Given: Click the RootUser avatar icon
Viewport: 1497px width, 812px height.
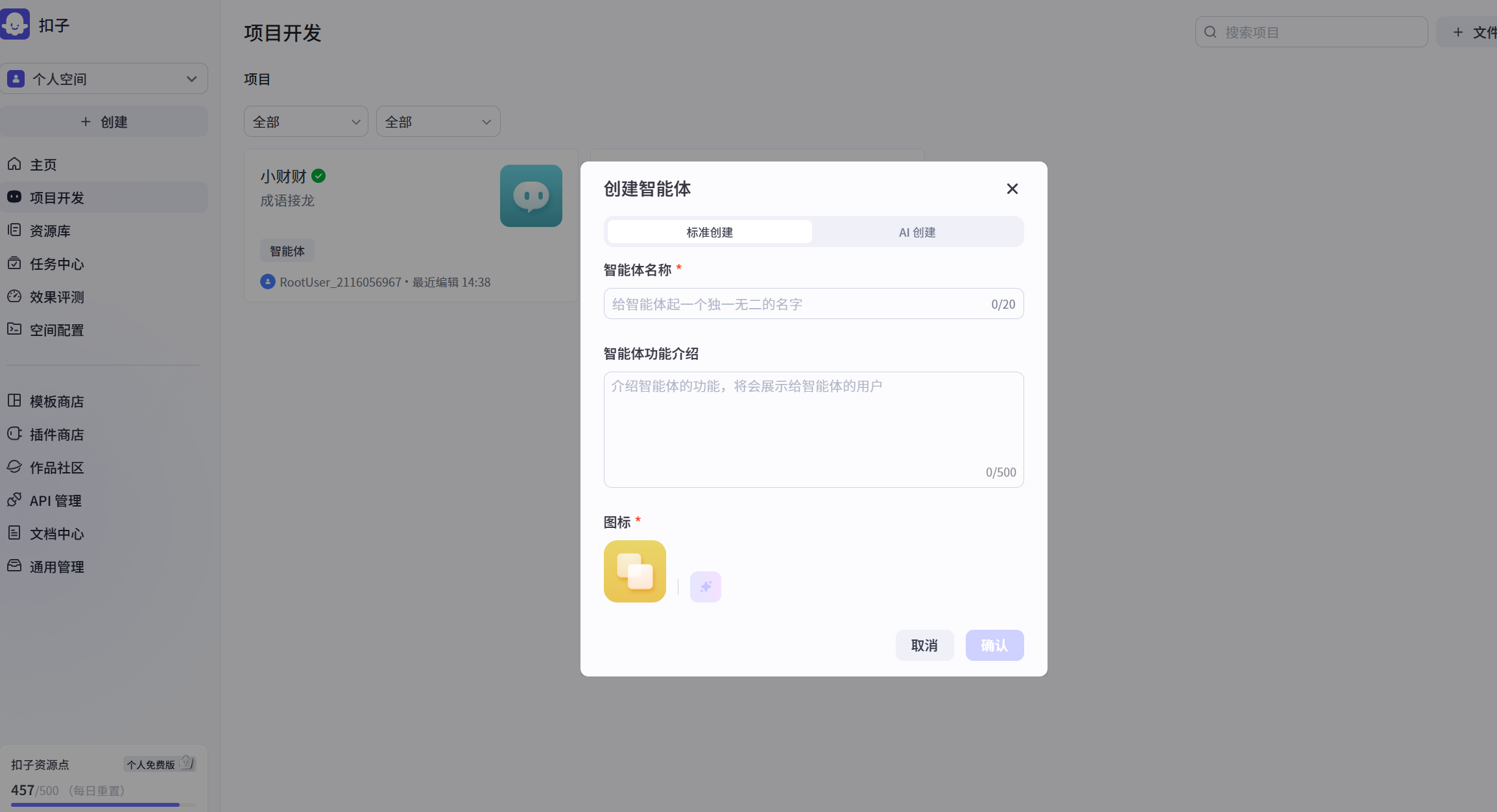Looking at the screenshot, I should point(268,281).
